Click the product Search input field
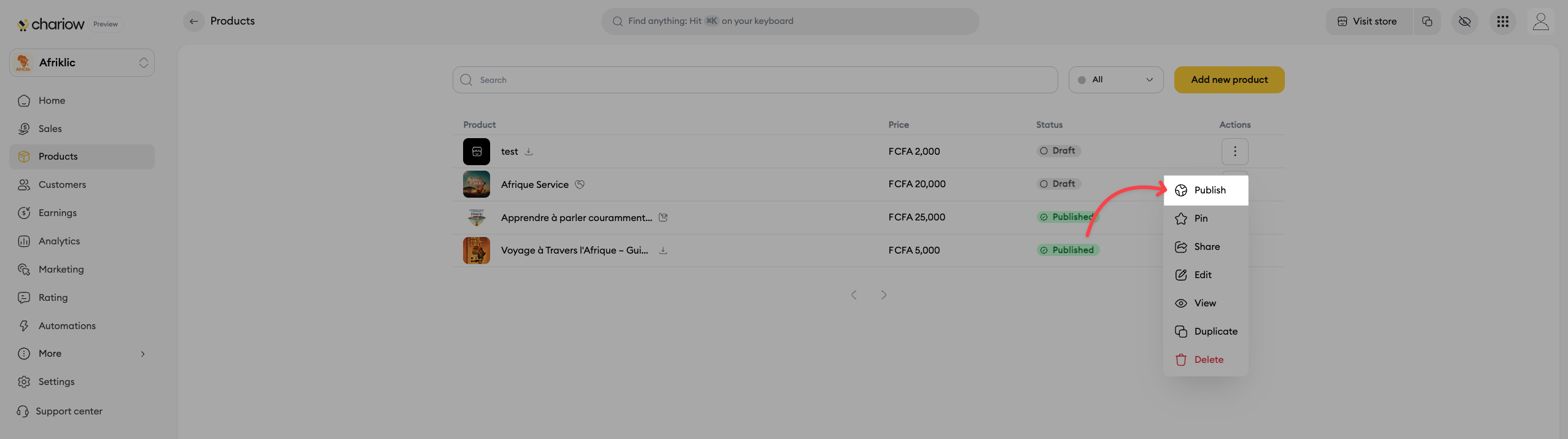 click(x=755, y=80)
